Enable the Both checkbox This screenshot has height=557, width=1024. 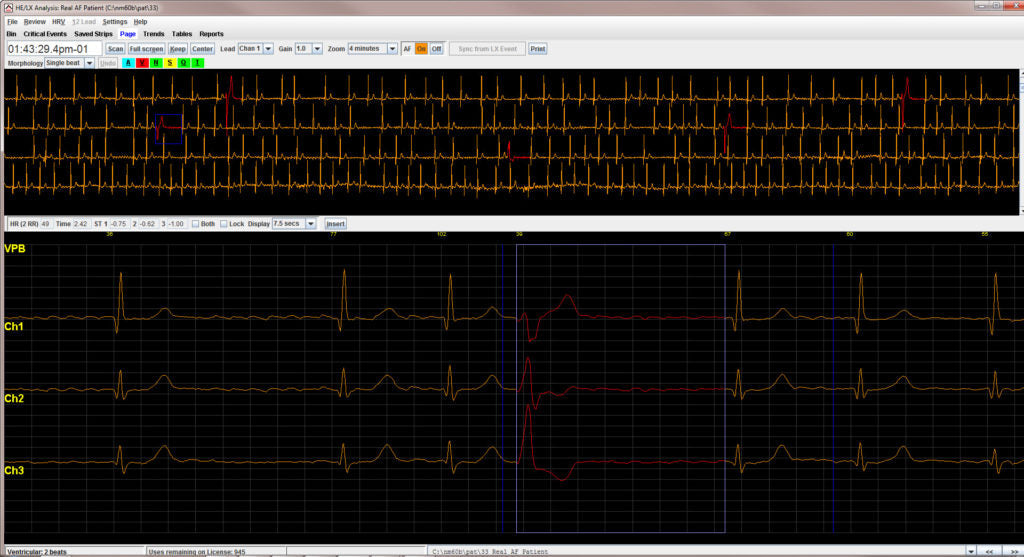point(196,224)
